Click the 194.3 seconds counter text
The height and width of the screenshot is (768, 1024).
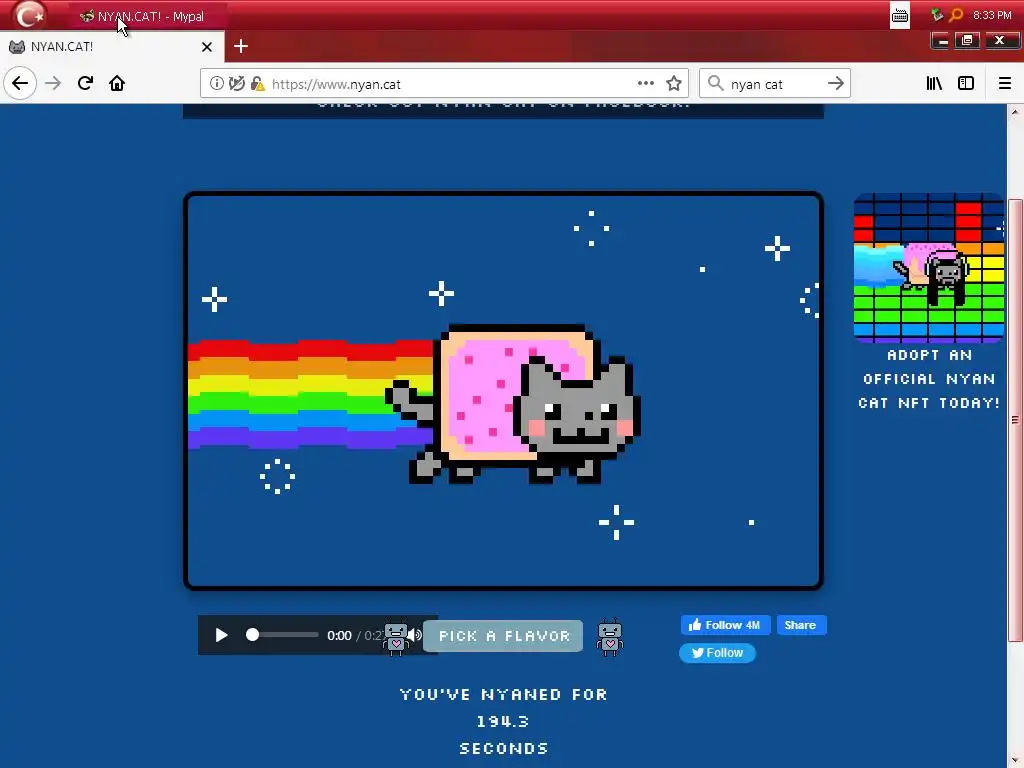(x=503, y=722)
